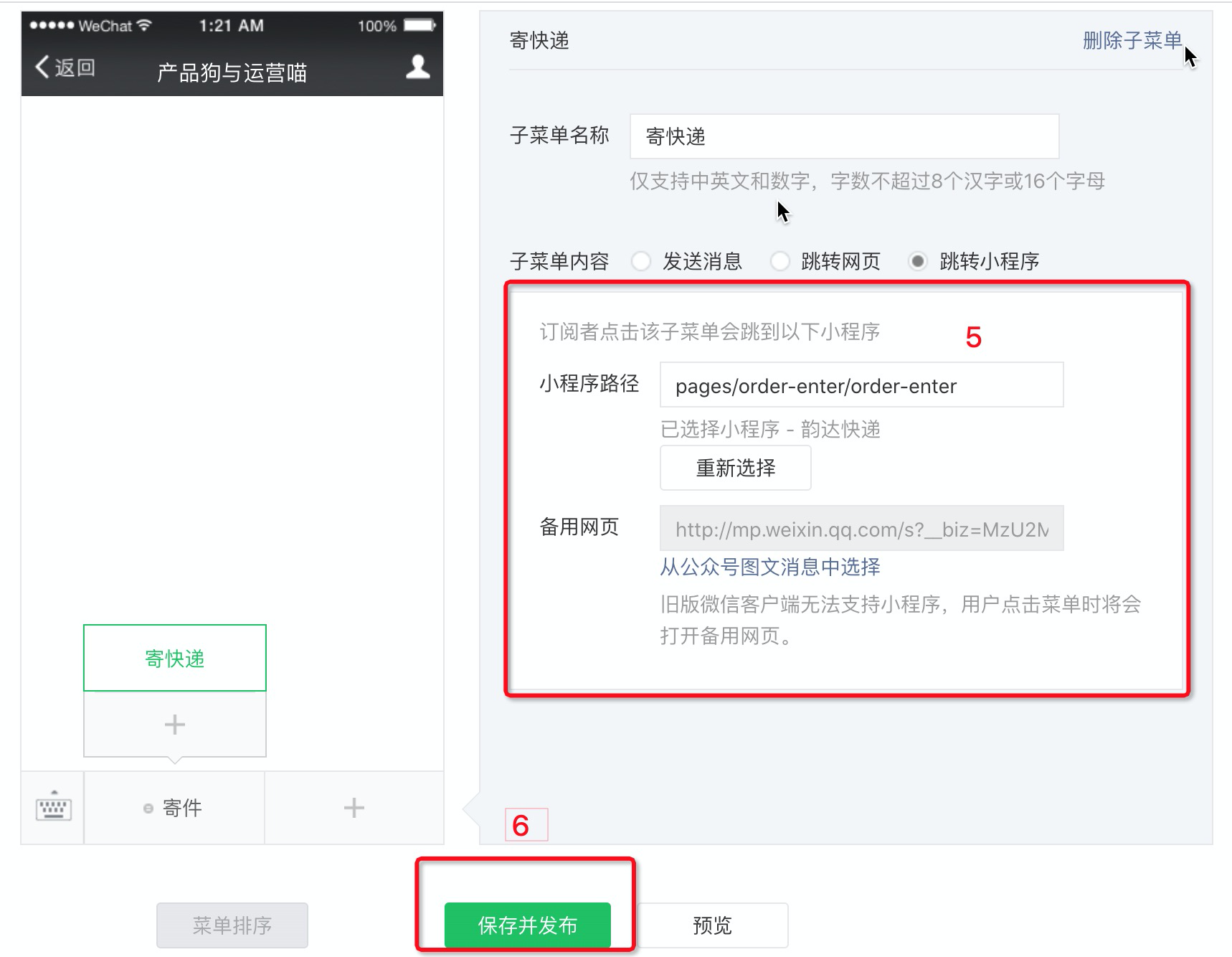Click the 寄快递 panel heading
The width and height of the screenshot is (1232, 957).
tap(539, 40)
